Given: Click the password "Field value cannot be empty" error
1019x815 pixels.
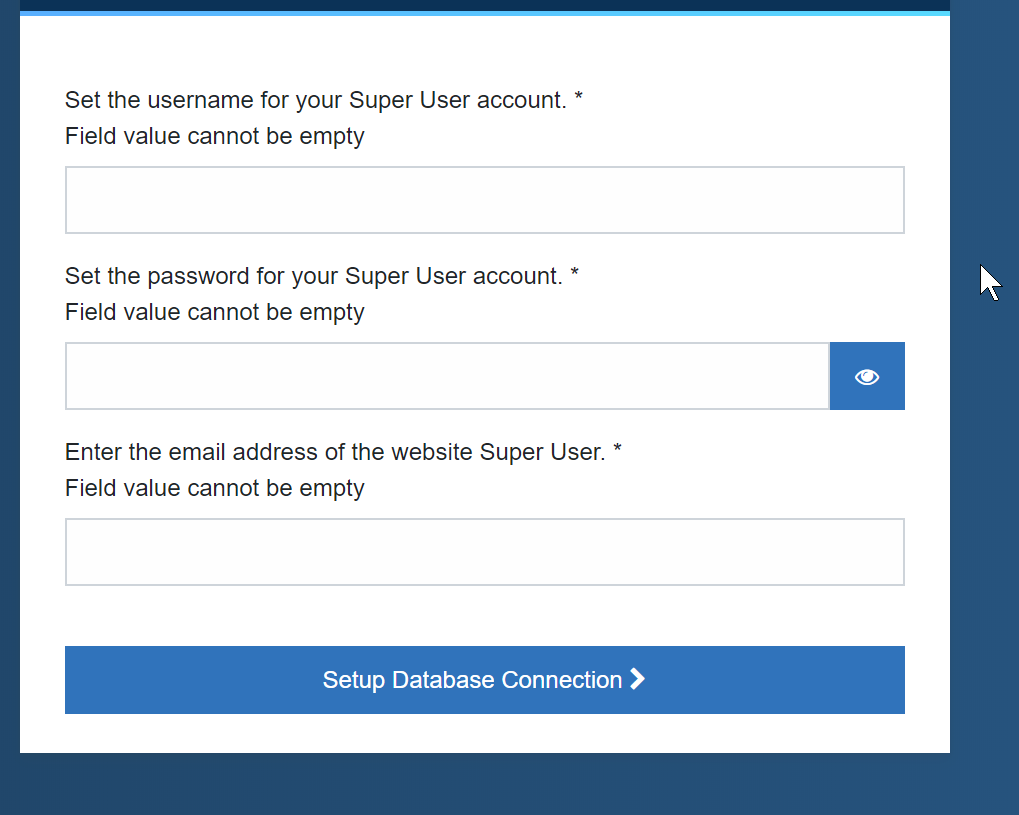Looking at the screenshot, I should (214, 313).
